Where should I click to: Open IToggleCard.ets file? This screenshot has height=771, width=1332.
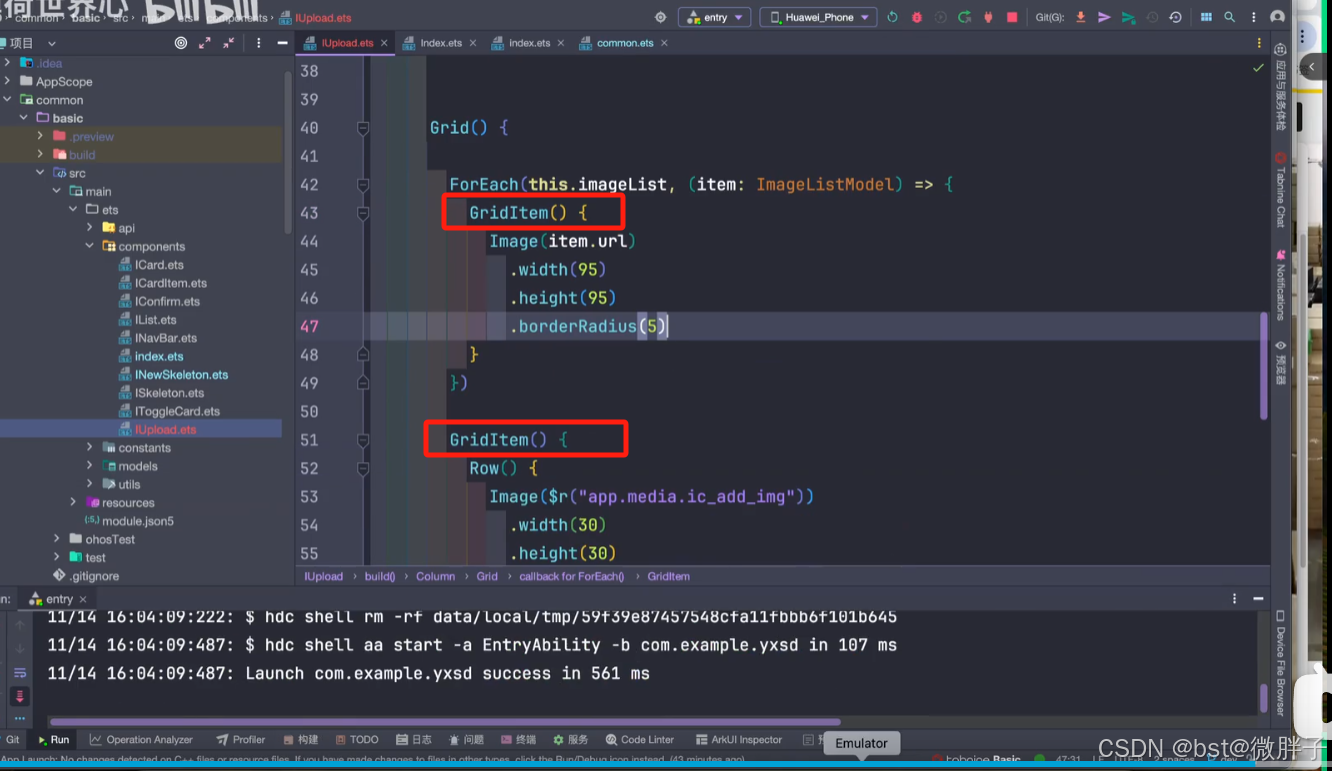177,411
